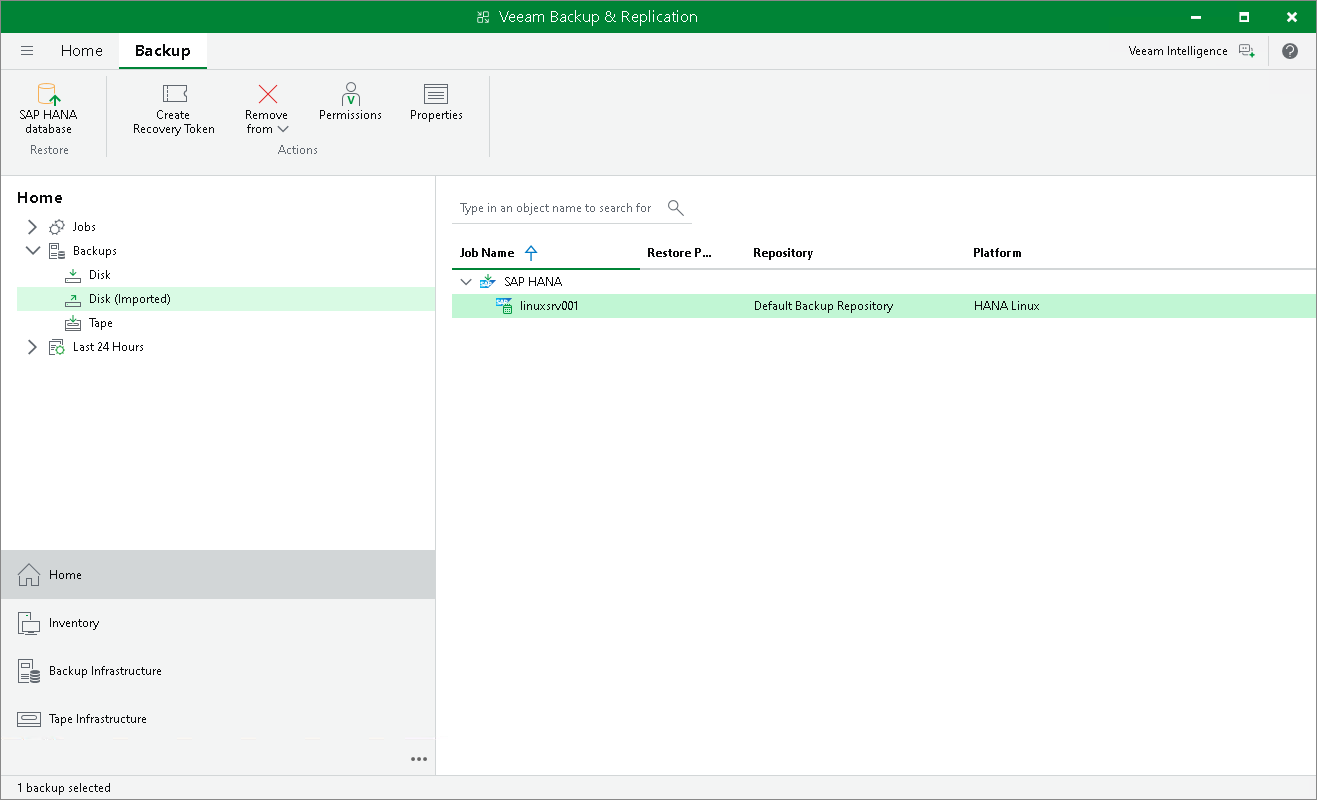
Task: Click the HANA Linux platform cell
Action: [1007, 306]
